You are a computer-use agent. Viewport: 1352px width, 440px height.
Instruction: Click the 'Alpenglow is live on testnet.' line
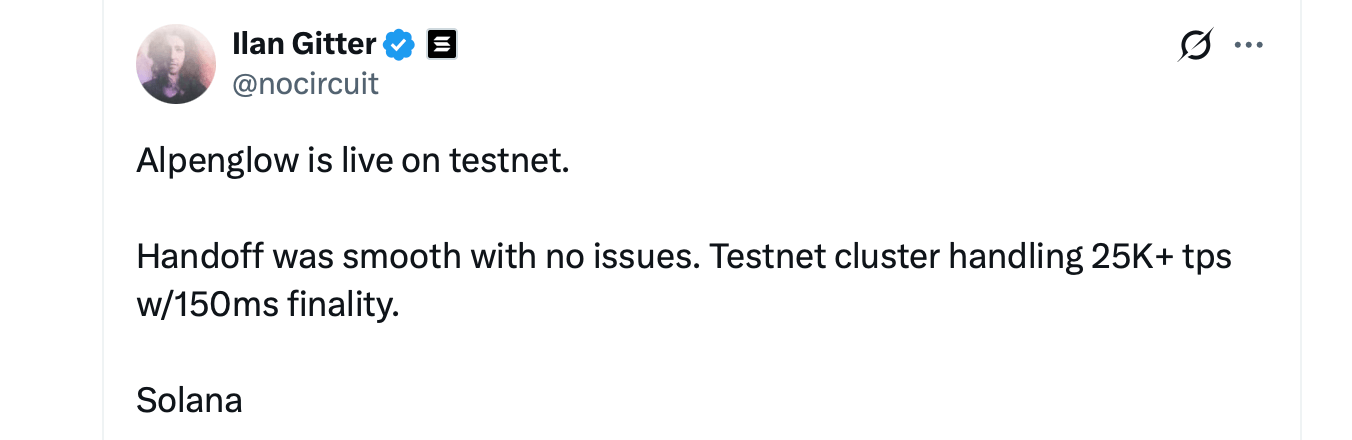click(352, 160)
